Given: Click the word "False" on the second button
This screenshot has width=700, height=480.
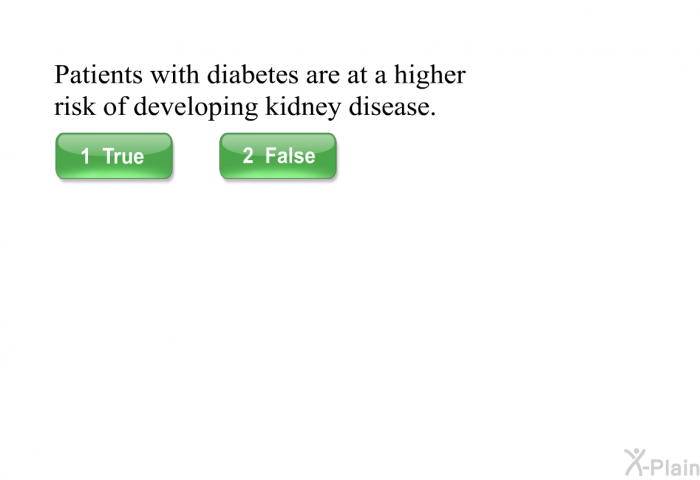Looking at the screenshot, I should (x=290, y=156).
